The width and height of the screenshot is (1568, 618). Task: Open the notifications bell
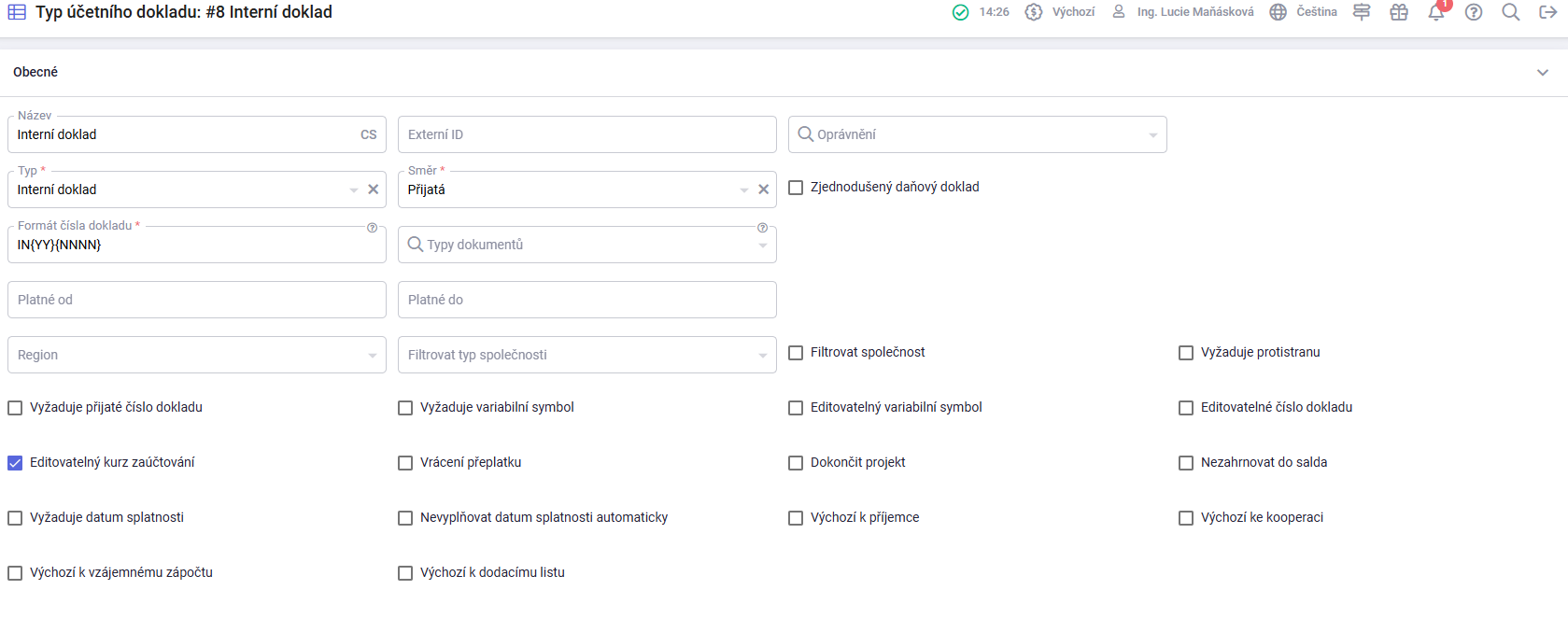pyautogui.click(x=1435, y=13)
